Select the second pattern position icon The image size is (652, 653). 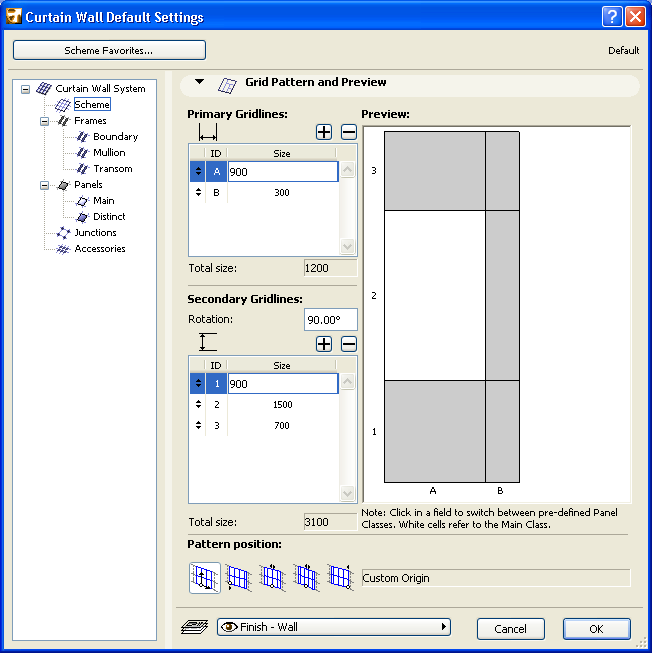pos(239,578)
